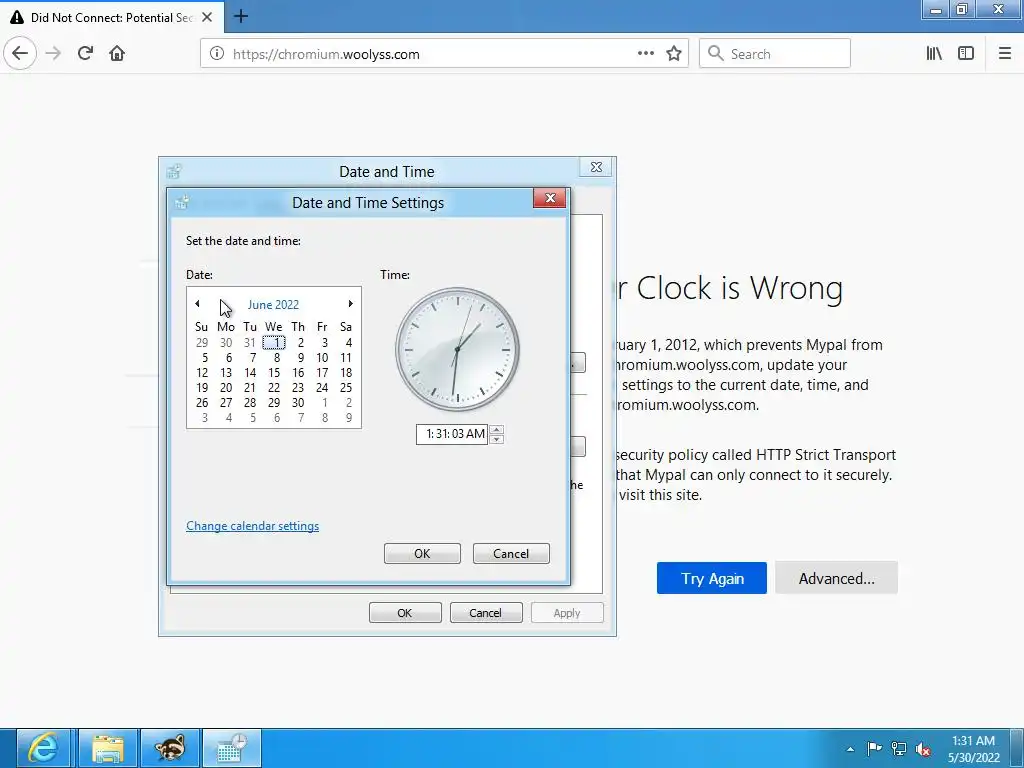Select the 'Did Not Connect' browser tab
Image resolution: width=1024 pixels, height=768 pixels.
pos(112,17)
